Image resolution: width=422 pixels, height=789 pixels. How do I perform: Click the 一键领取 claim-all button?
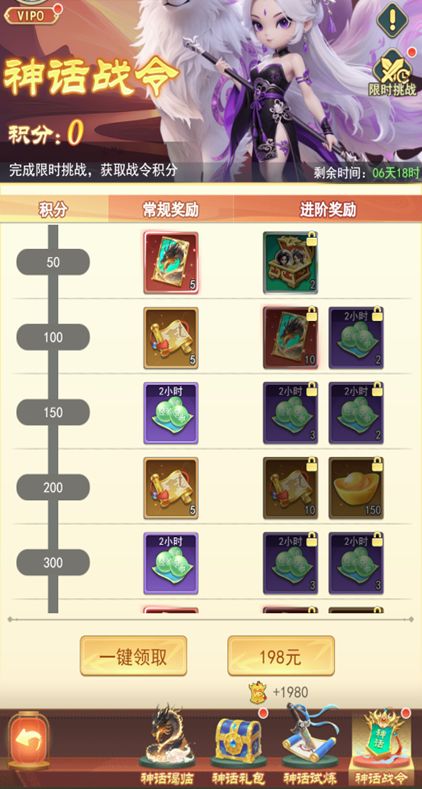click(x=133, y=655)
